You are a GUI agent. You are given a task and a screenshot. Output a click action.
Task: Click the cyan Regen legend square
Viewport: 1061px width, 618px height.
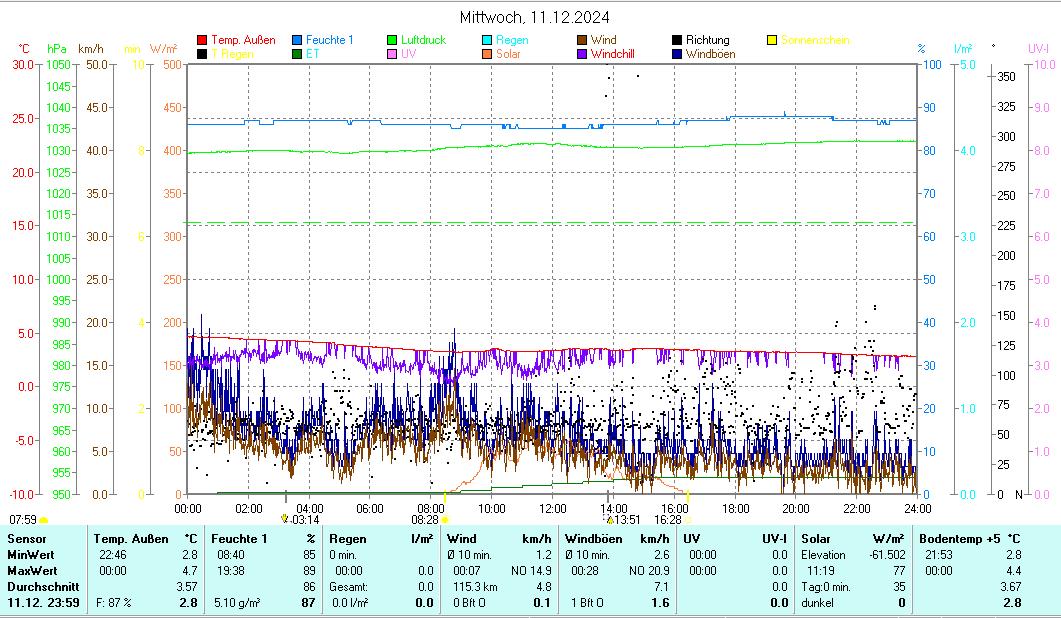pos(487,40)
